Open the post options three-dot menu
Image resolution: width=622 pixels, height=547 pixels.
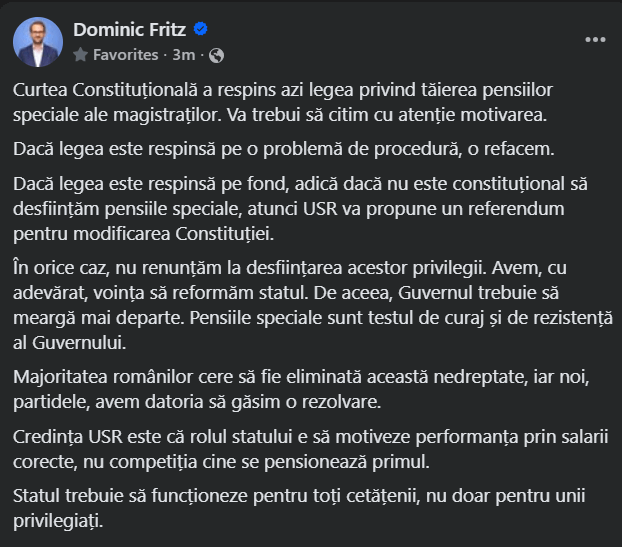point(595,40)
